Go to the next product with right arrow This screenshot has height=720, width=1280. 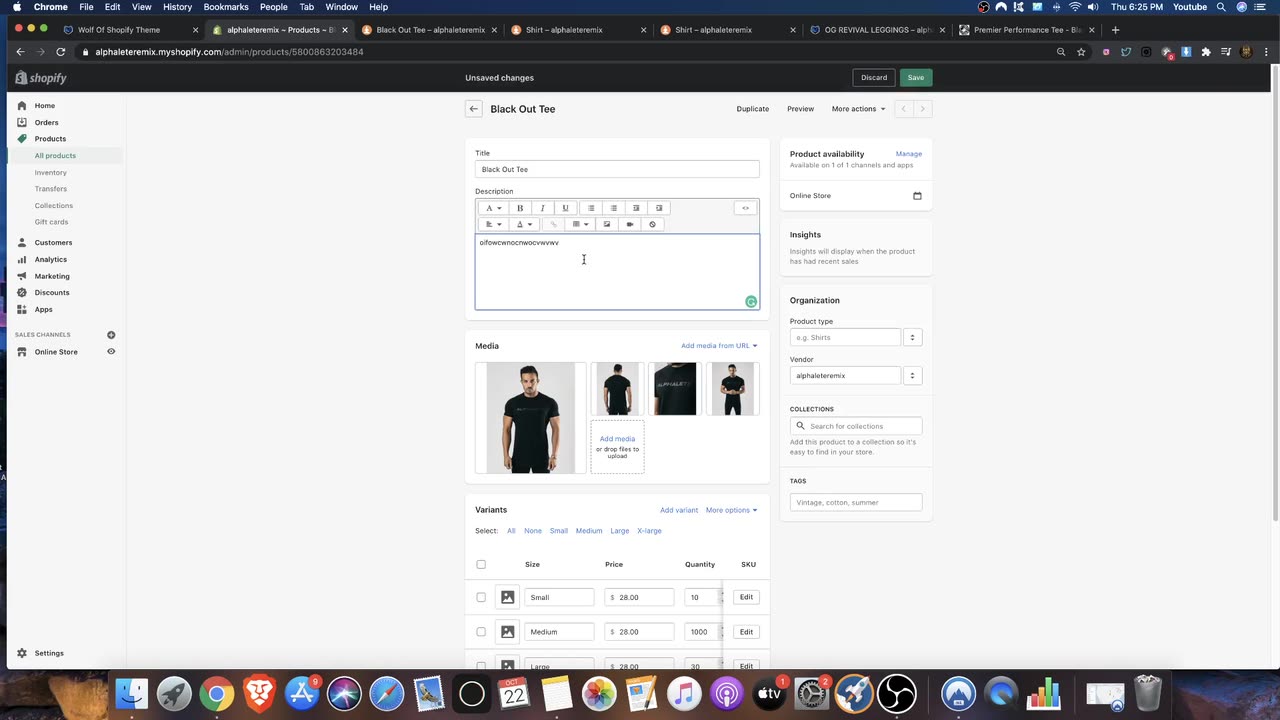pos(922,109)
